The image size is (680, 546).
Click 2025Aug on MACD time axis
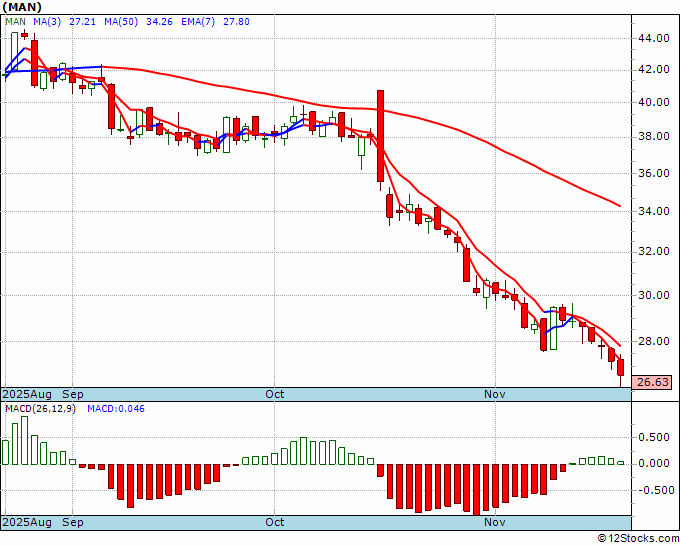pos(27,522)
